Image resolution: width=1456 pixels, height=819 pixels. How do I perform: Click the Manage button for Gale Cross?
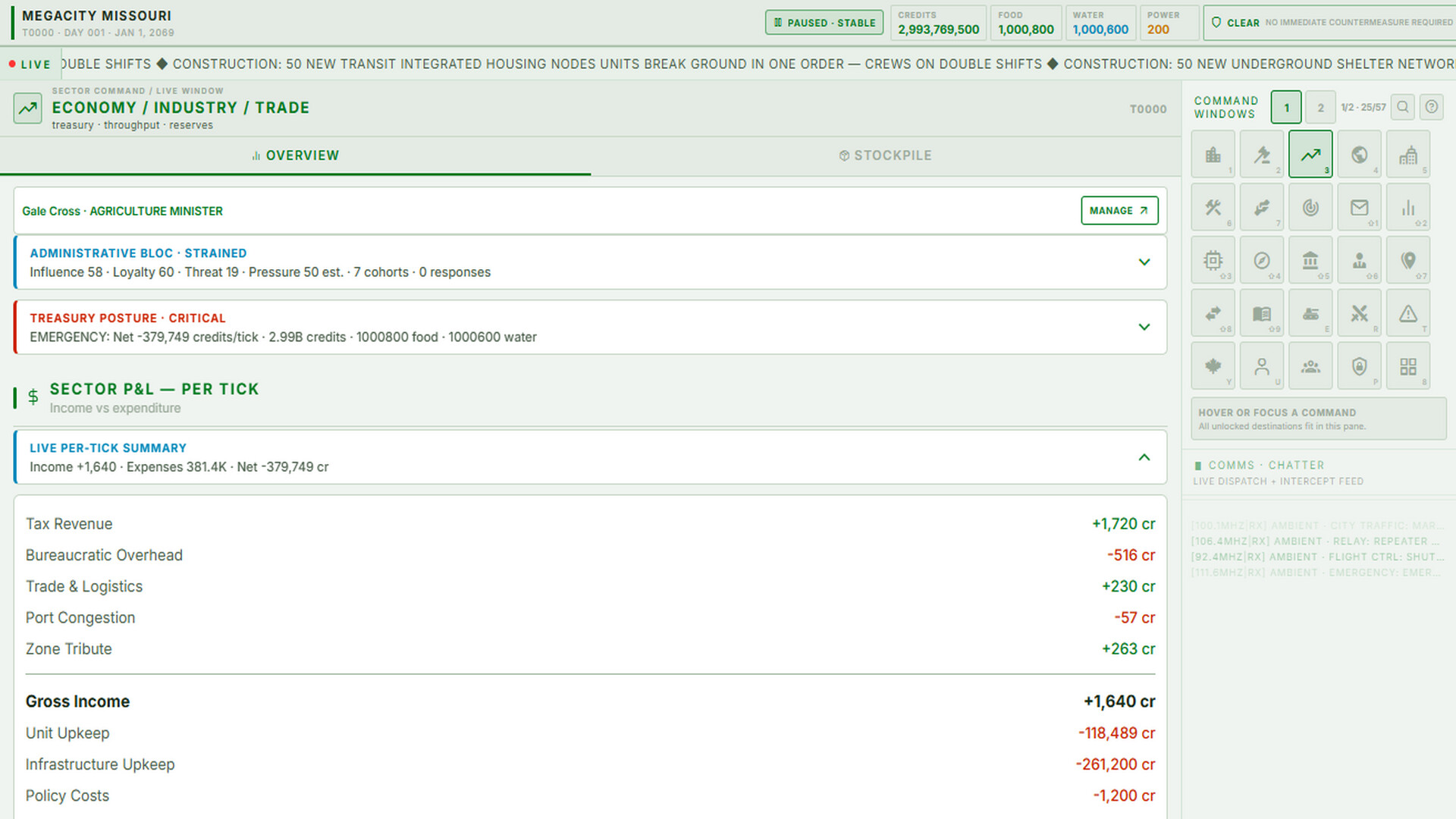click(1119, 211)
